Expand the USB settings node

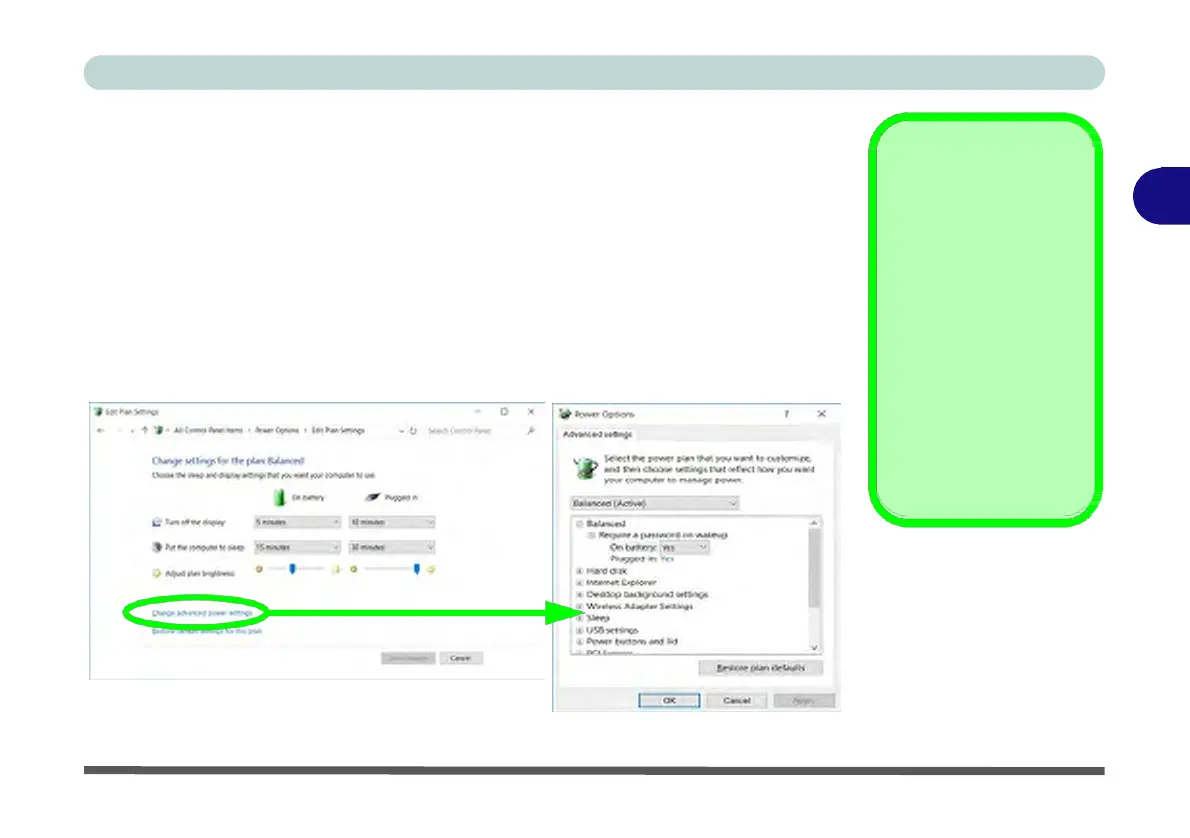(579, 630)
